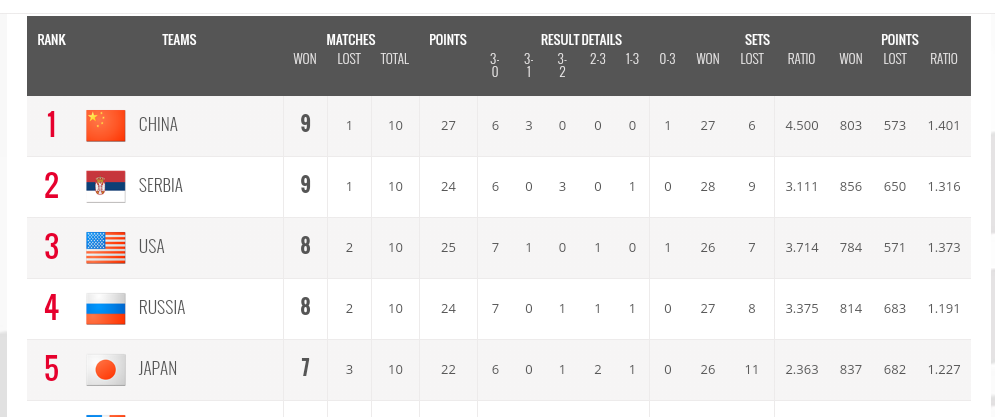Open the SERBIA team link
Image resolution: width=995 pixels, height=417 pixels.
pyautogui.click(x=161, y=186)
